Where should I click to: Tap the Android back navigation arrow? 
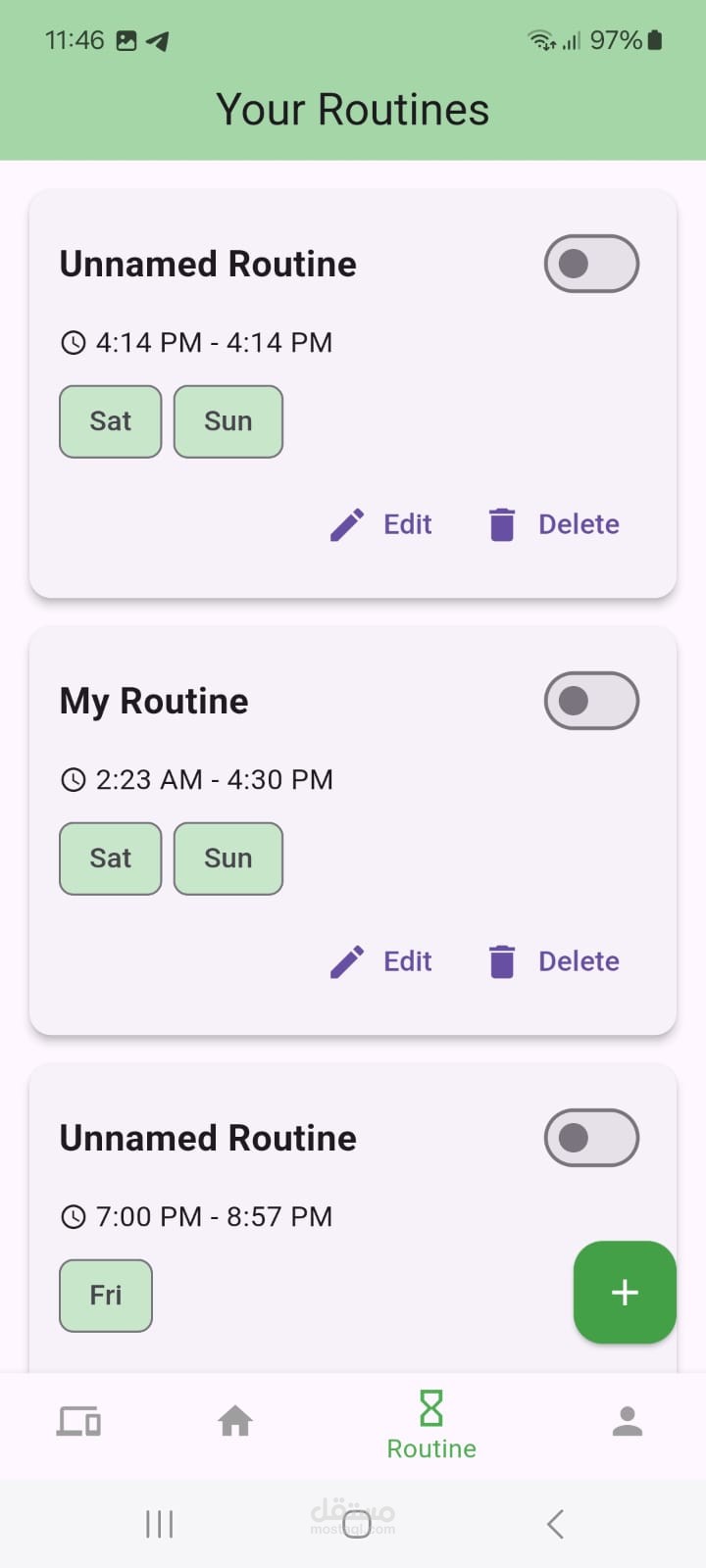[555, 1524]
